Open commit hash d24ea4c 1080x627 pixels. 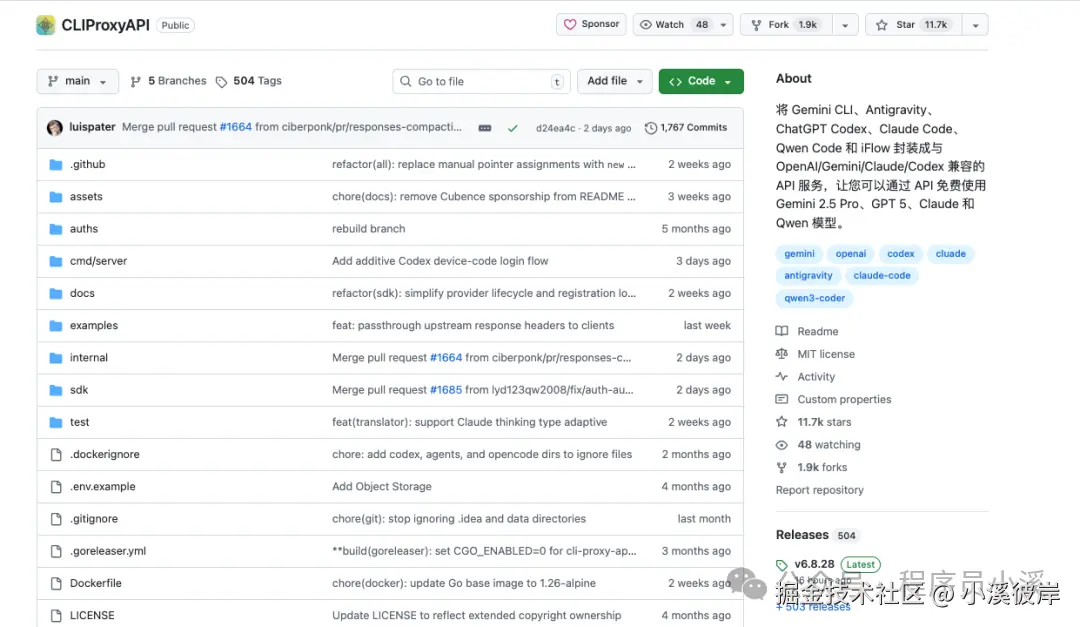point(555,128)
